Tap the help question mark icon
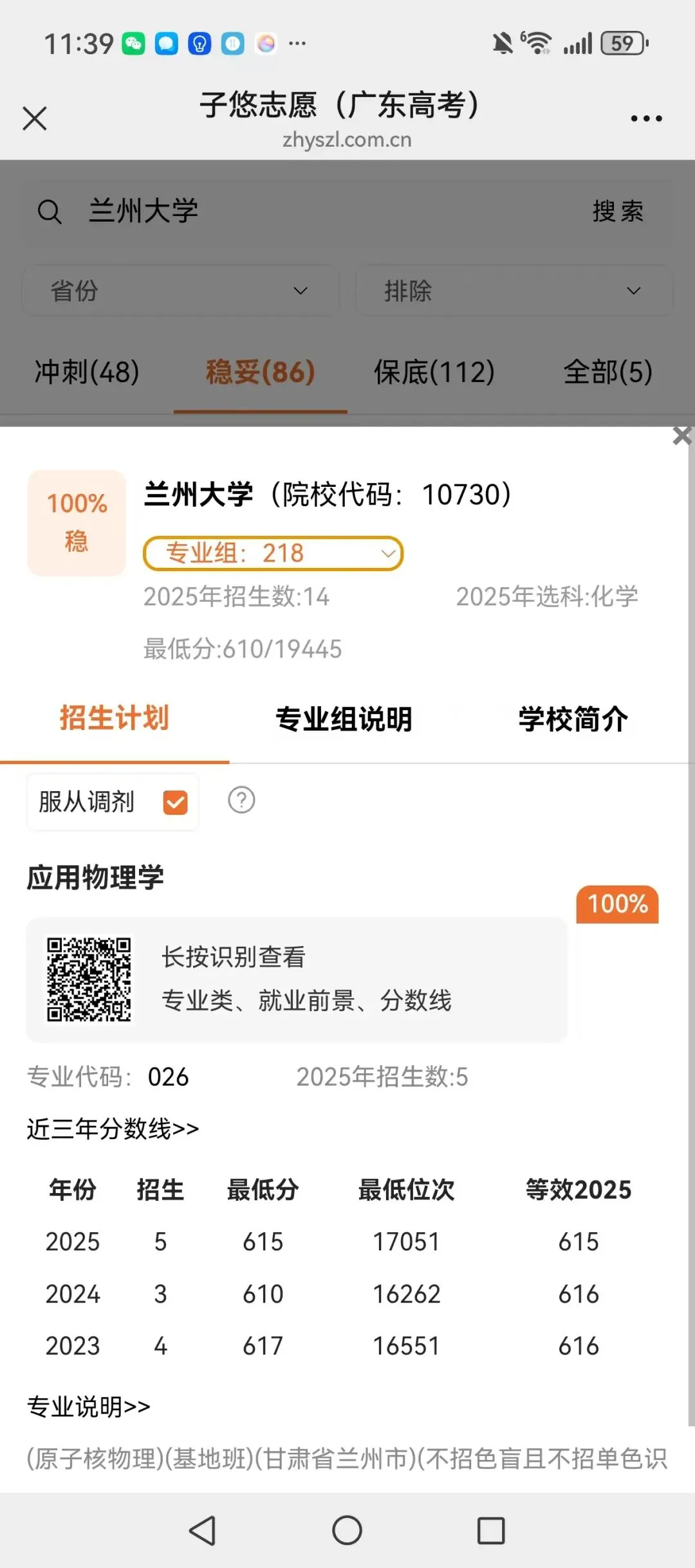 (241, 801)
